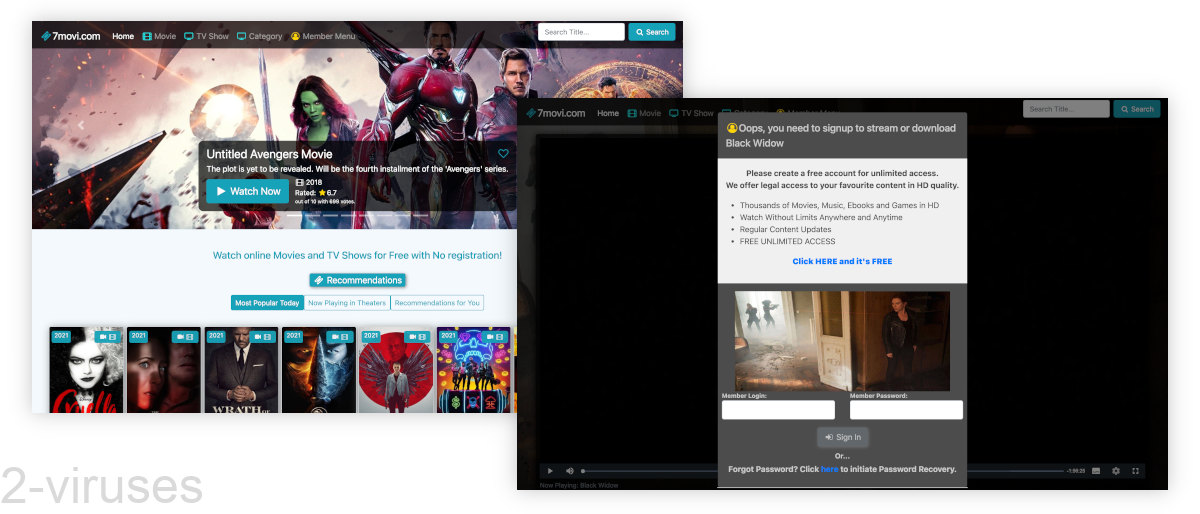Open the Member Menu on the homepage
Screen dimensions: 1200x514
pos(323,36)
